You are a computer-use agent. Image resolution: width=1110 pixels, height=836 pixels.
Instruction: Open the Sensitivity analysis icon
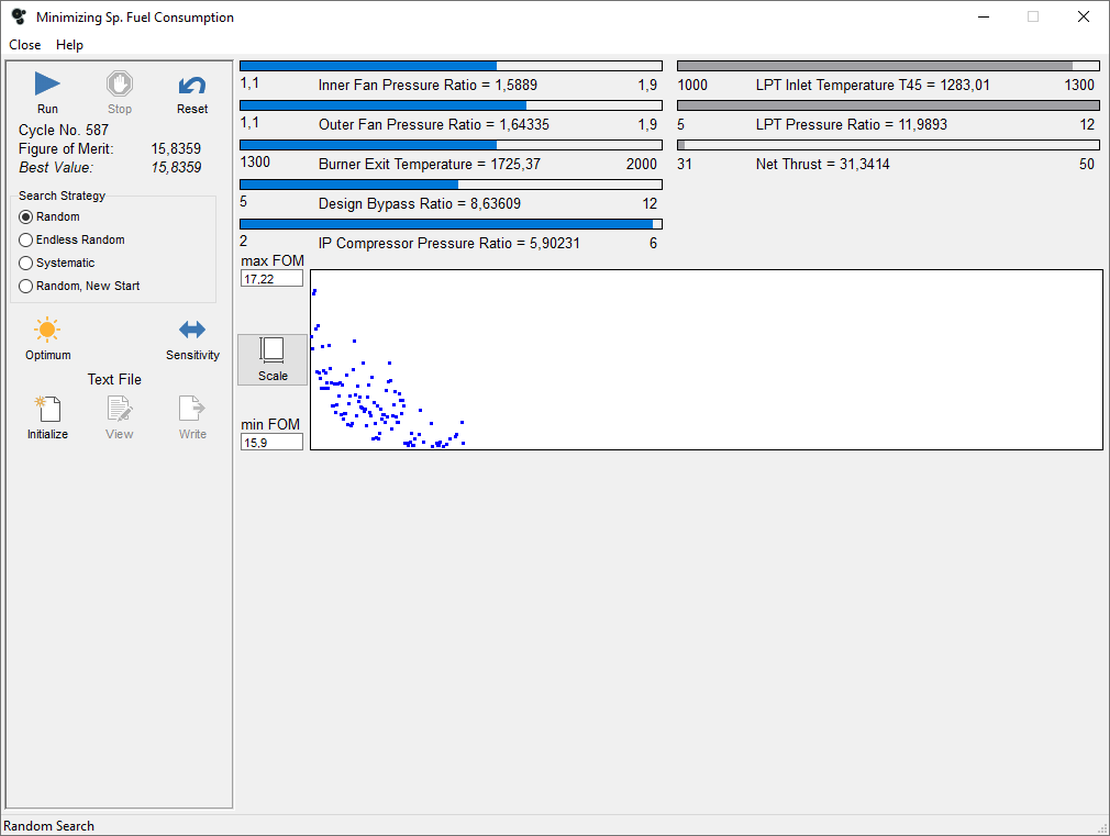[x=192, y=330]
